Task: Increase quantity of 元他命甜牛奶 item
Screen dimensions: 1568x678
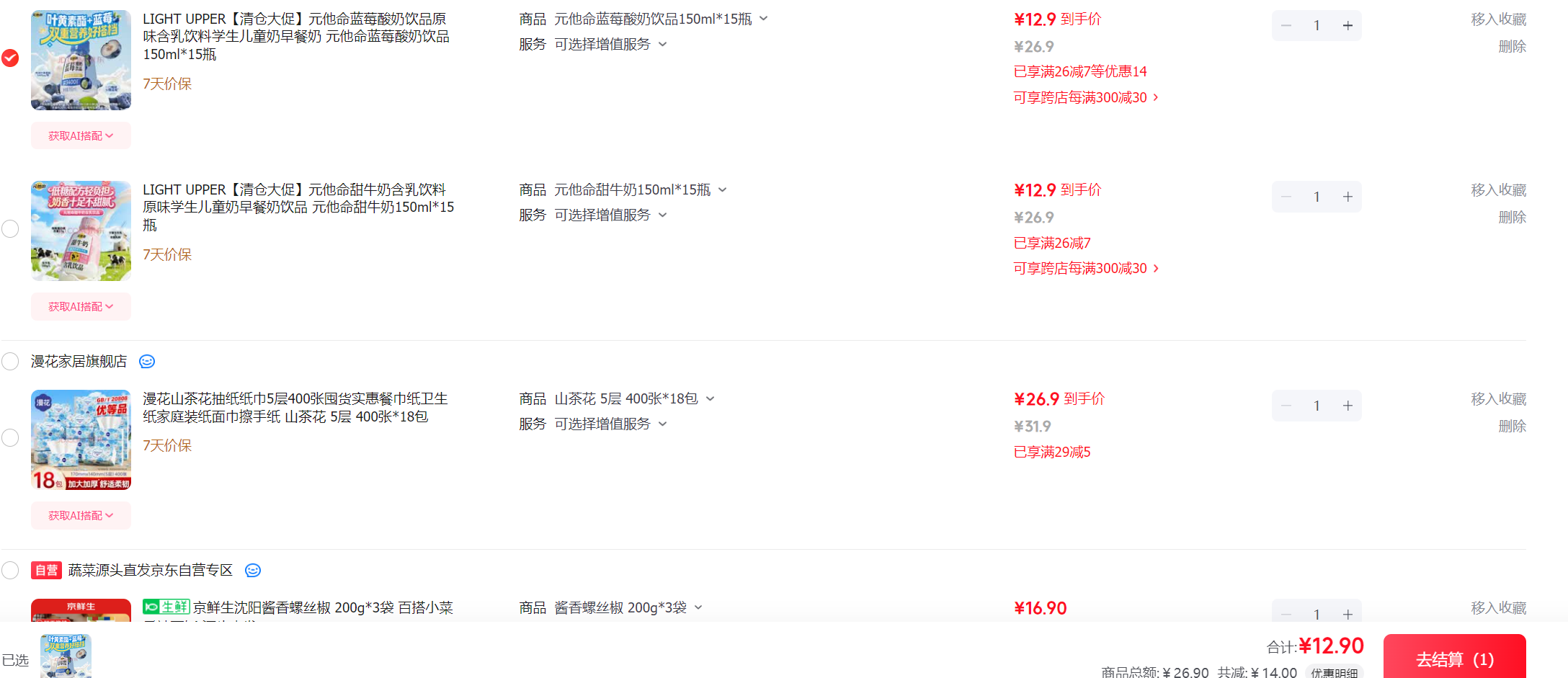Action: pyautogui.click(x=1347, y=197)
